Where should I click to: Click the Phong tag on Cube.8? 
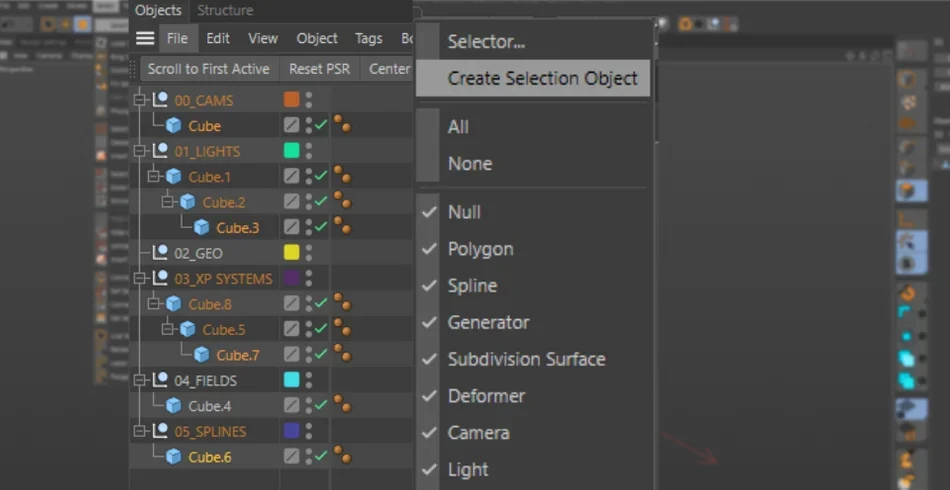pyautogui.click(x=342, y=302)
